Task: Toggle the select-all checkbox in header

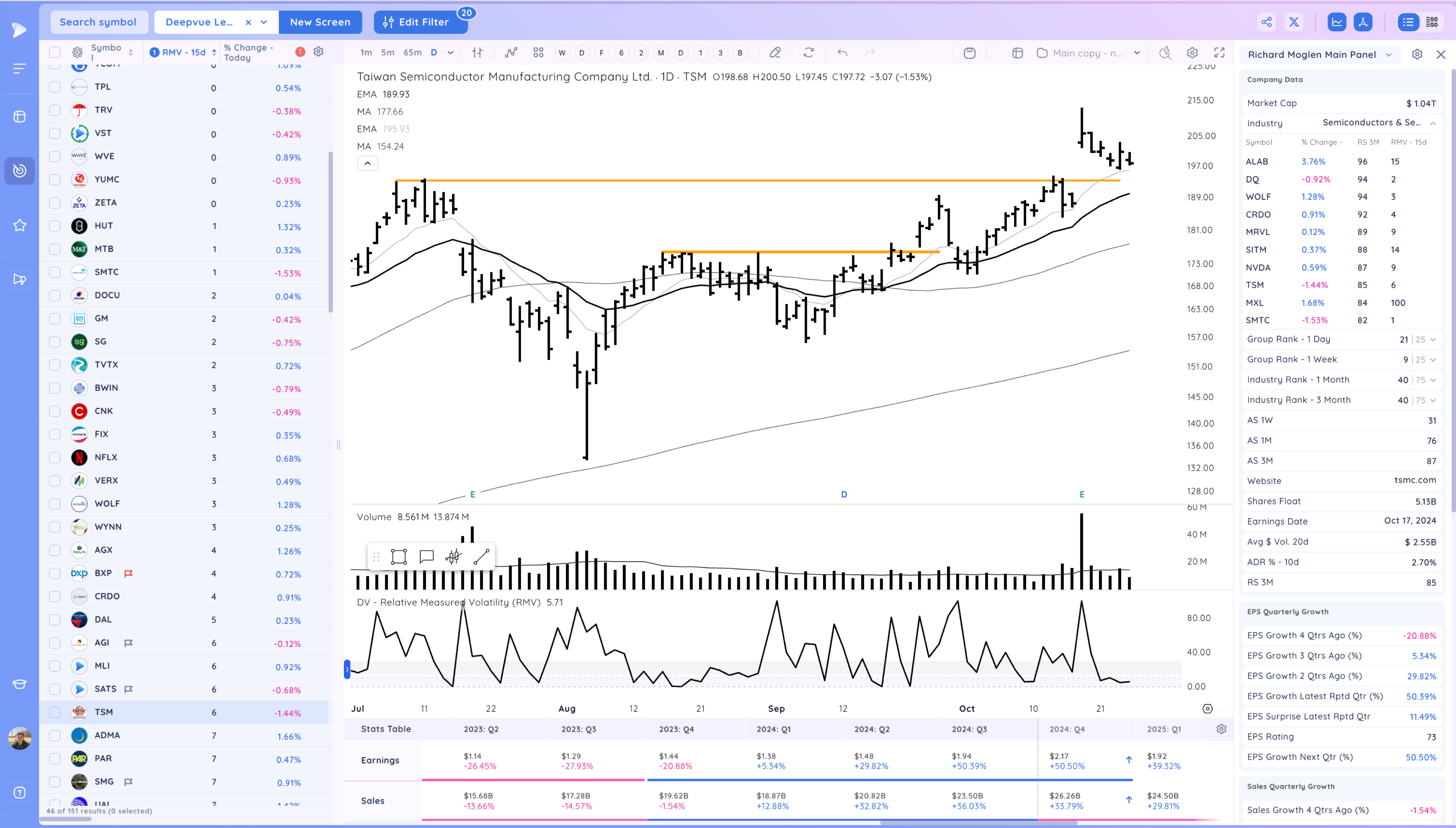Action: tap(55, 52)
